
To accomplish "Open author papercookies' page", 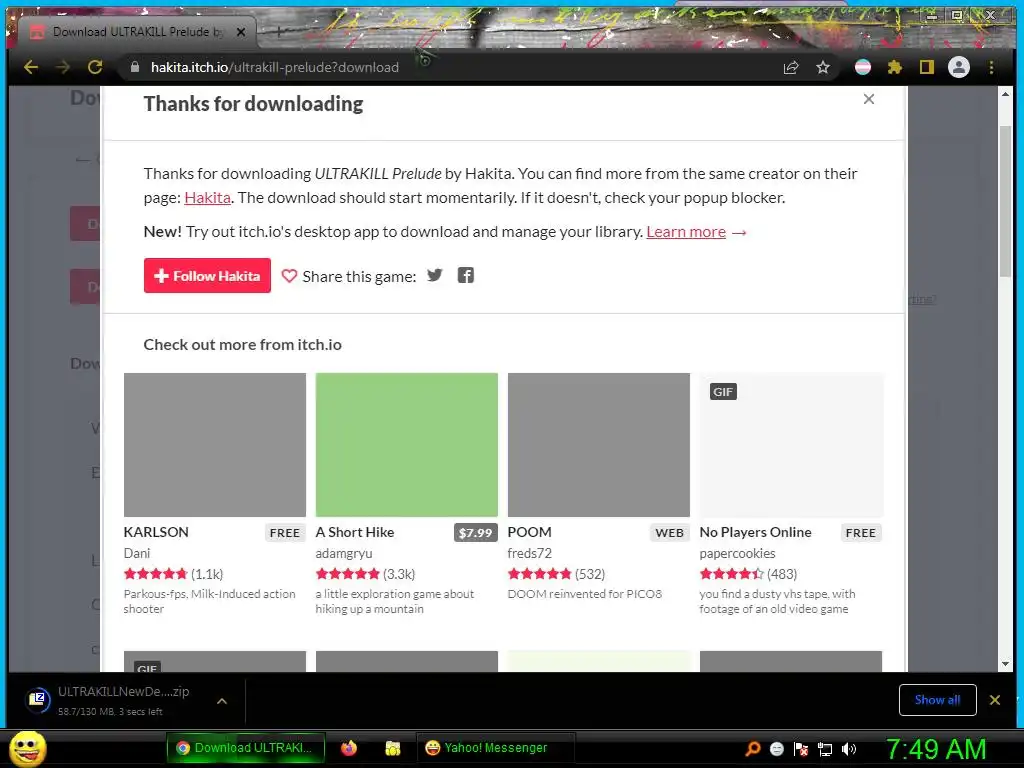I will click(737, 553).
